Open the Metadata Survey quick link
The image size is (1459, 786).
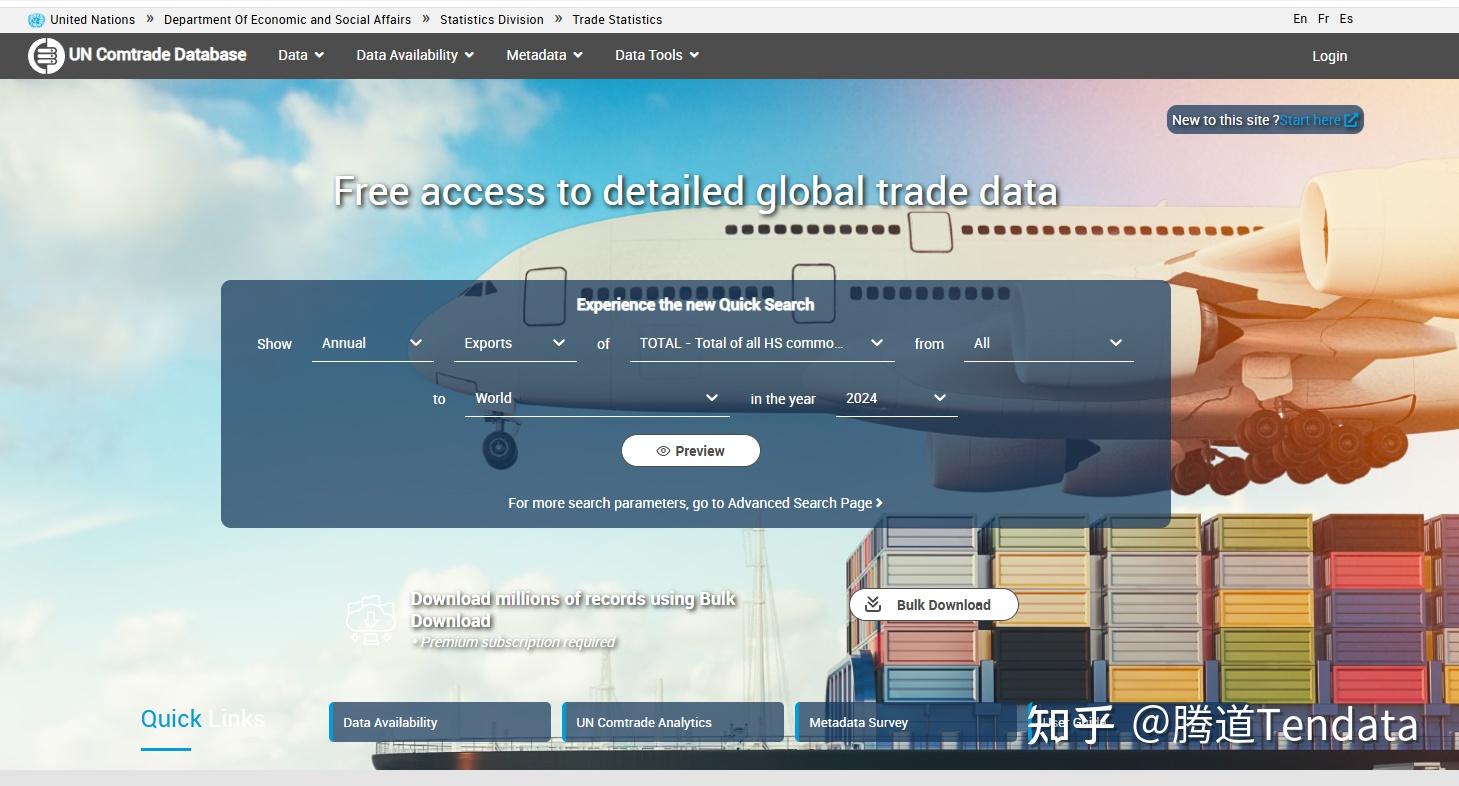point(906,722)
